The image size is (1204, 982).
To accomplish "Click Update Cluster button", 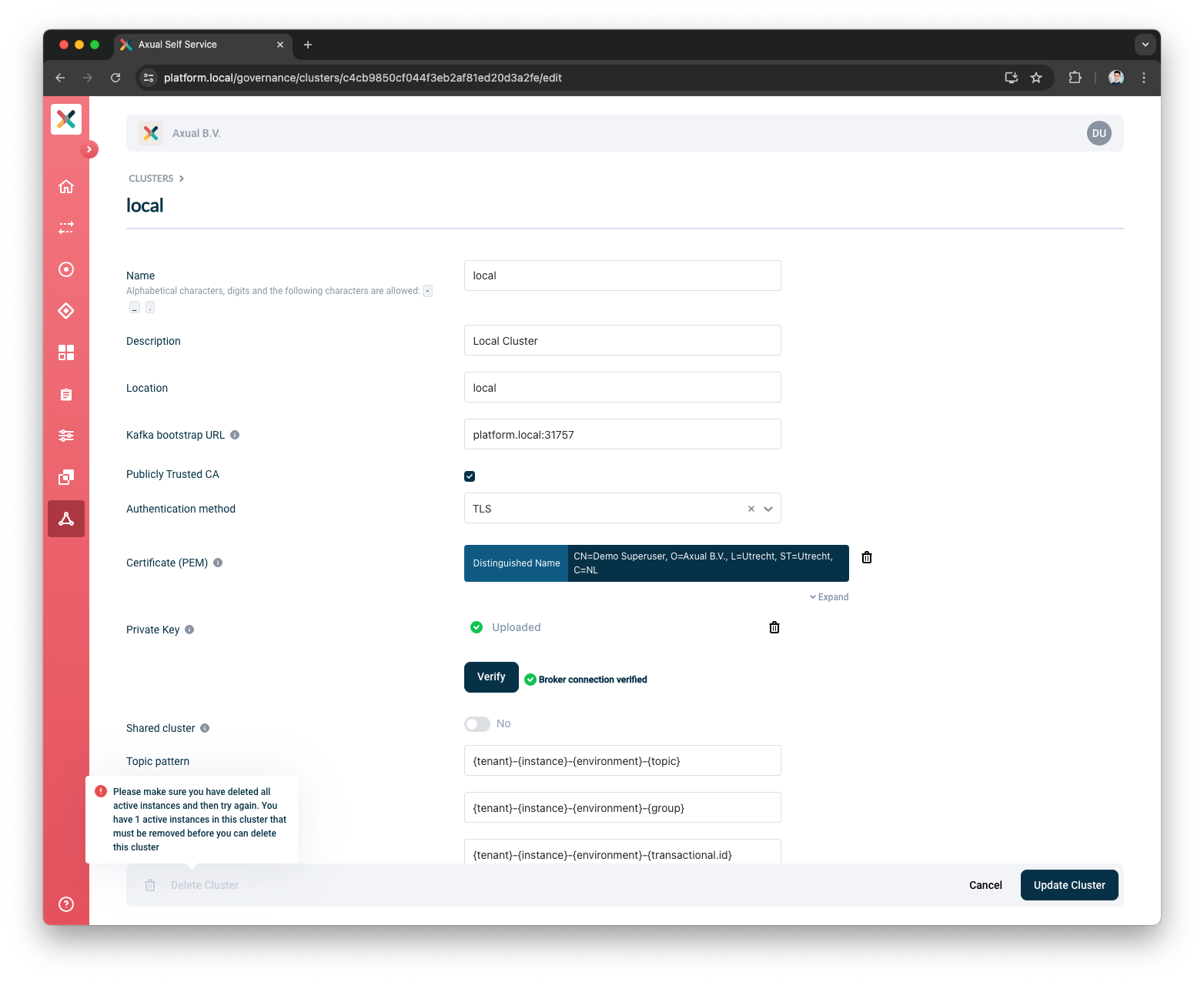I will (x=1069, y=885).
